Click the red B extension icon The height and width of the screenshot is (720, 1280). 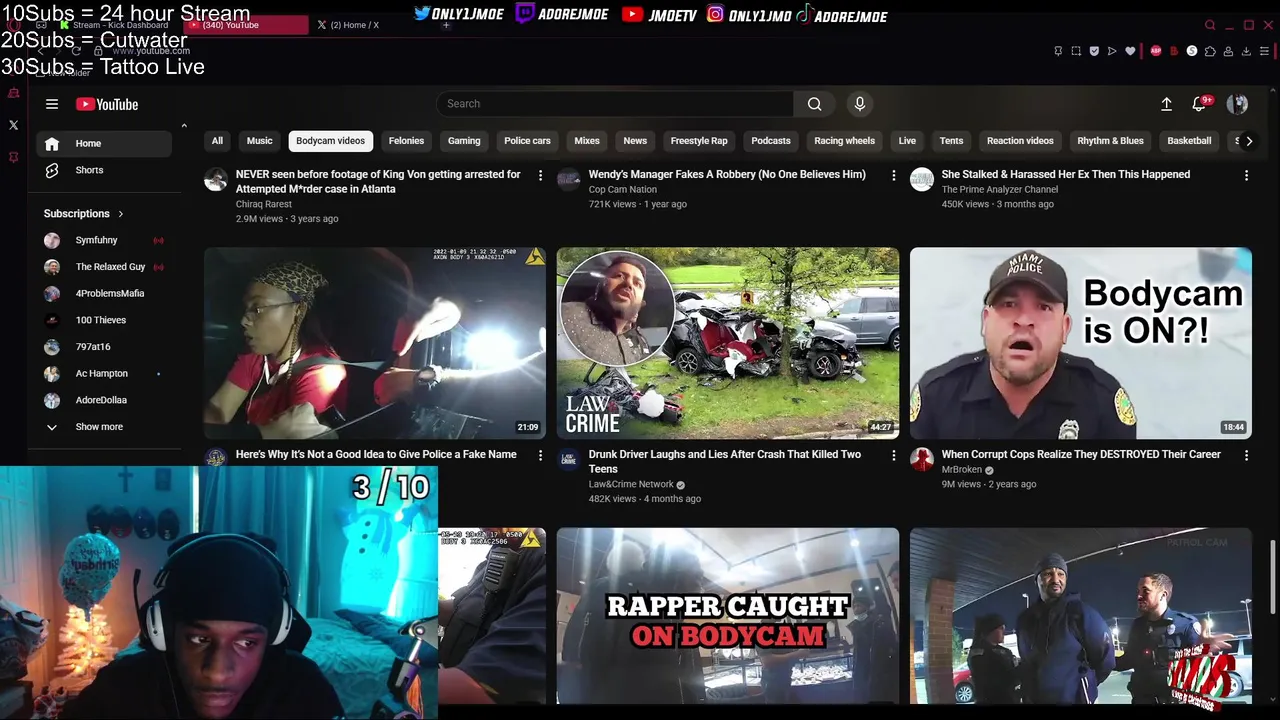(1174, 51)
